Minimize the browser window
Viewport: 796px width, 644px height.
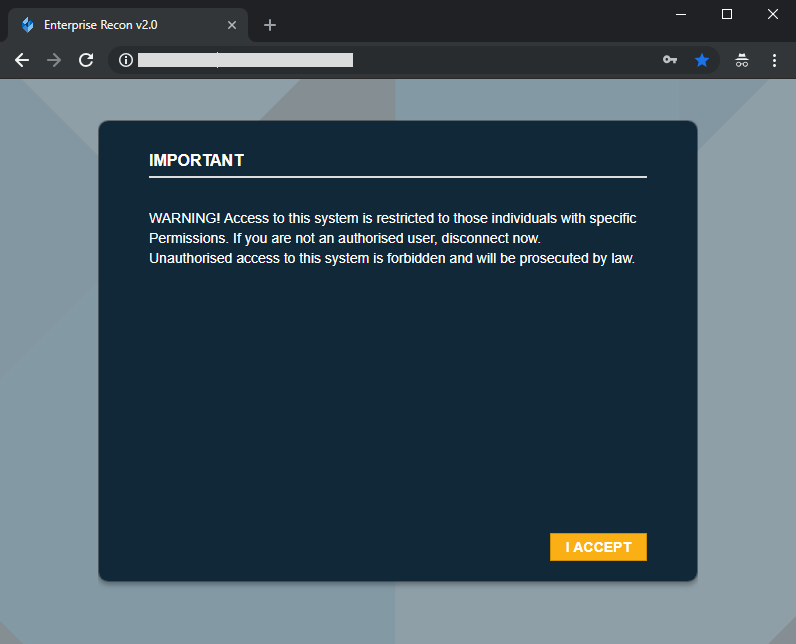681,14
